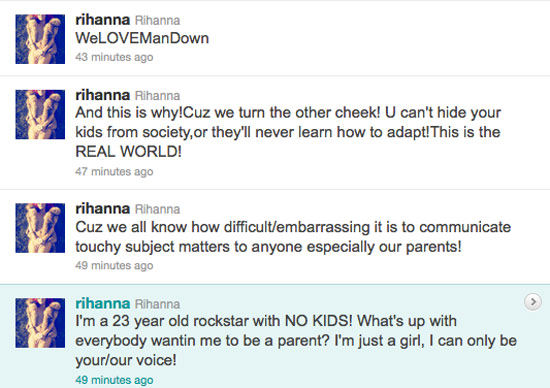Click gray Rihanna display name in third tweet
Viewport: 550px width, 388px height.
[x=157, y=209]
